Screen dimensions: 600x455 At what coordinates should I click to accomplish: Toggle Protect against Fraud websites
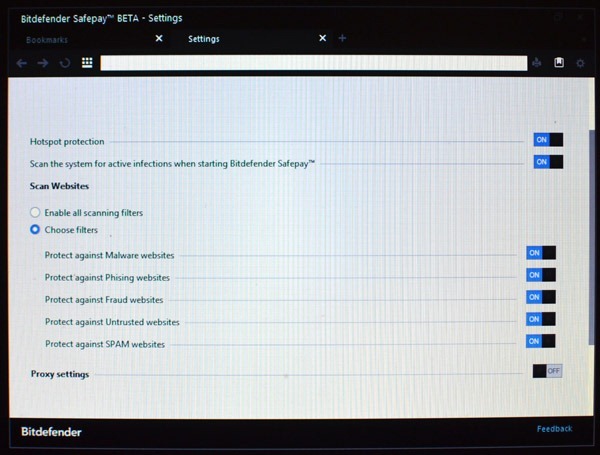coord(541,297)
